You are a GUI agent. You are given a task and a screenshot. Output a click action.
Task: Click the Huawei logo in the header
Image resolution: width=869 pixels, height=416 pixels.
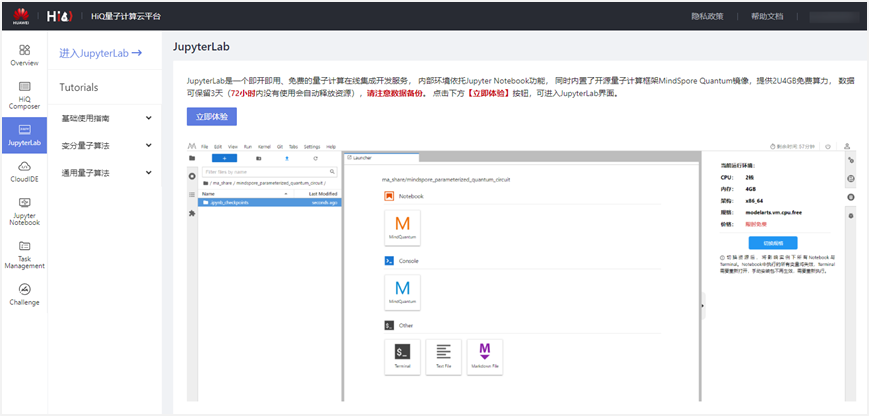pos(21,16)
